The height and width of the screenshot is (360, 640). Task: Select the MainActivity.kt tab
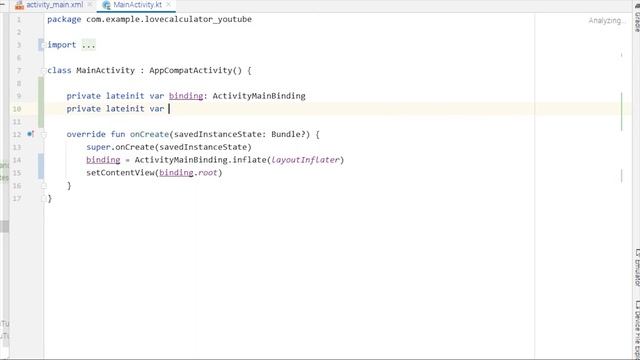(x=137, y=5)
